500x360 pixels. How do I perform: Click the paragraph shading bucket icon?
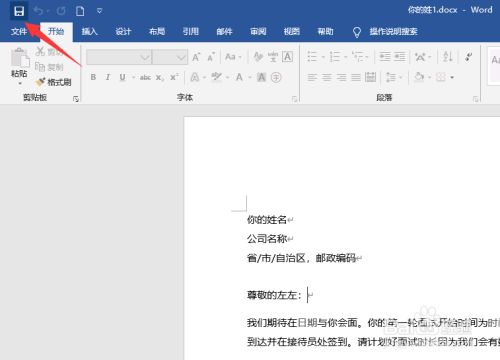point(419,77)
